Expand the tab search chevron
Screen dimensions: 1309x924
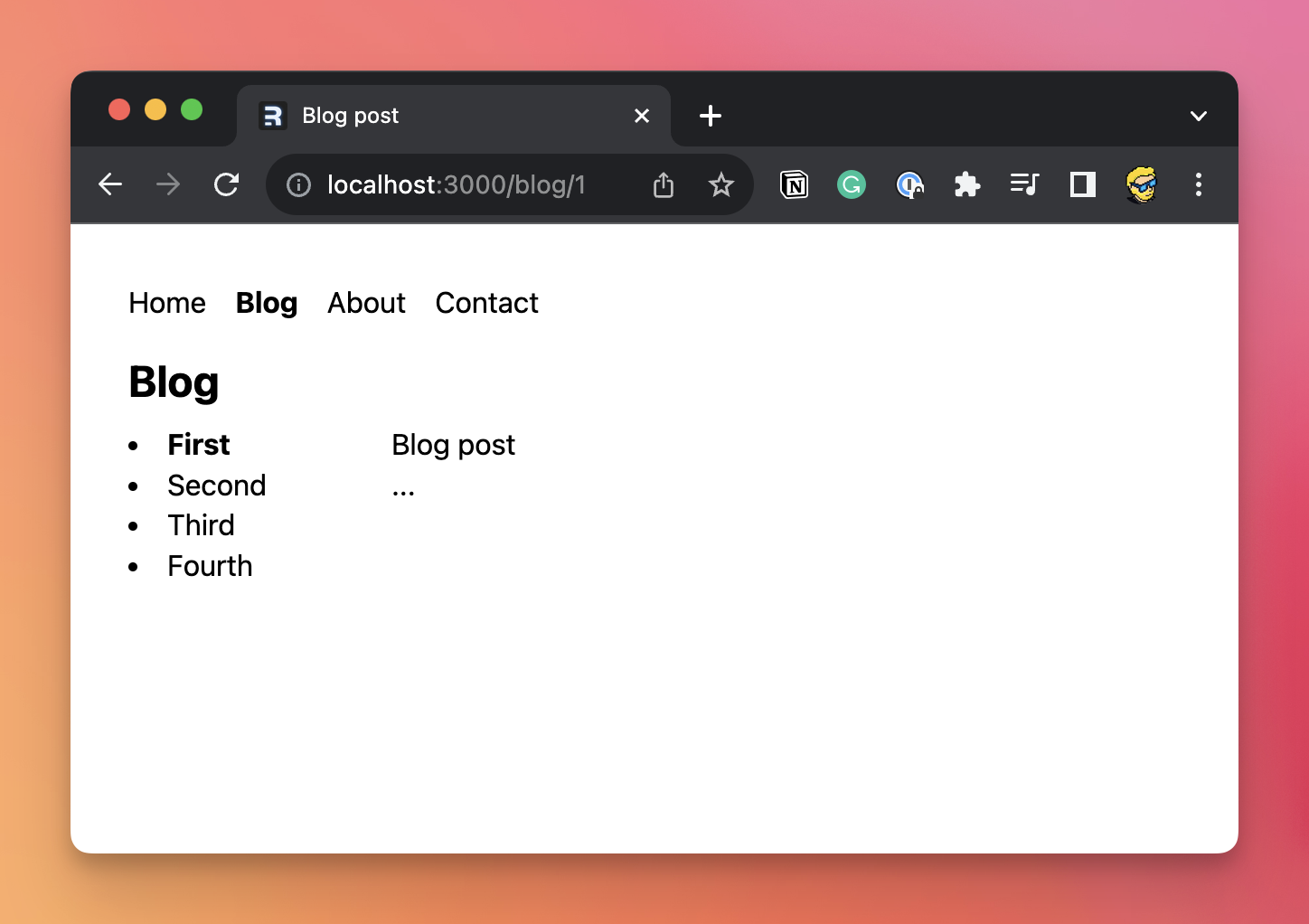coord(1198,116)
